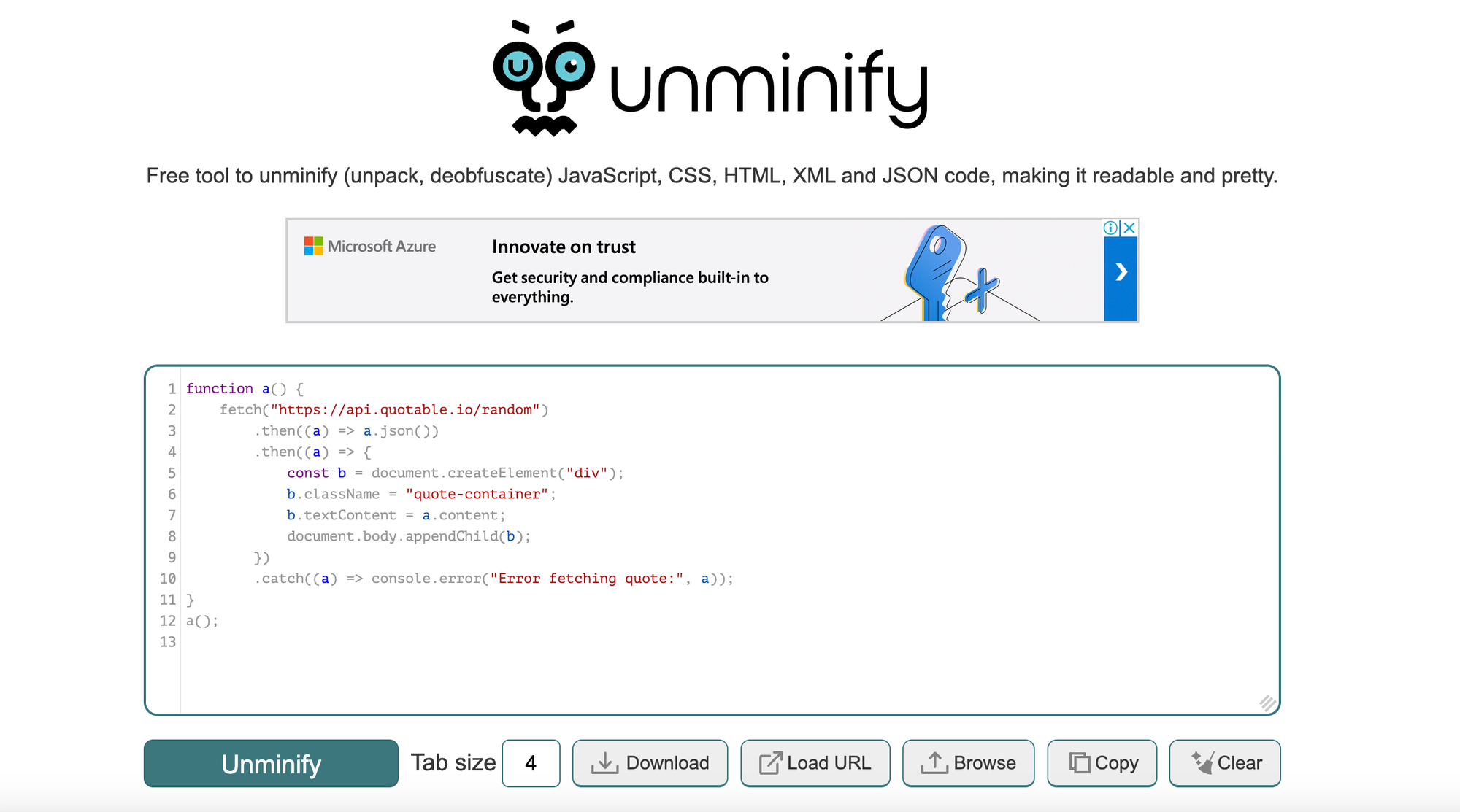Click the editor resize handle corner

click(1267, 703)
